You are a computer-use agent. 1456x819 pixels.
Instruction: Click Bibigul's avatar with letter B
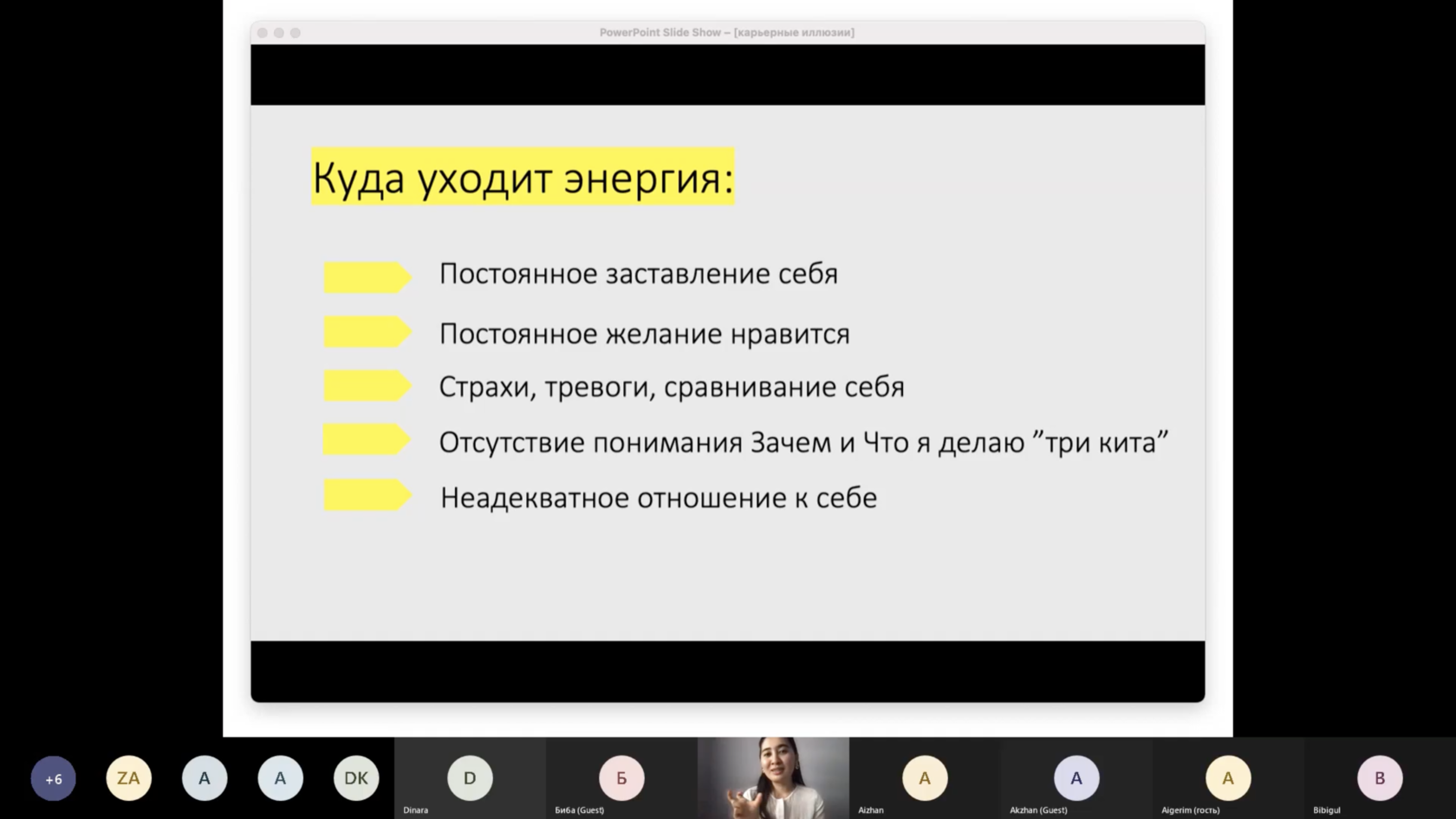pyautogui.click(x=1380, y=778)
